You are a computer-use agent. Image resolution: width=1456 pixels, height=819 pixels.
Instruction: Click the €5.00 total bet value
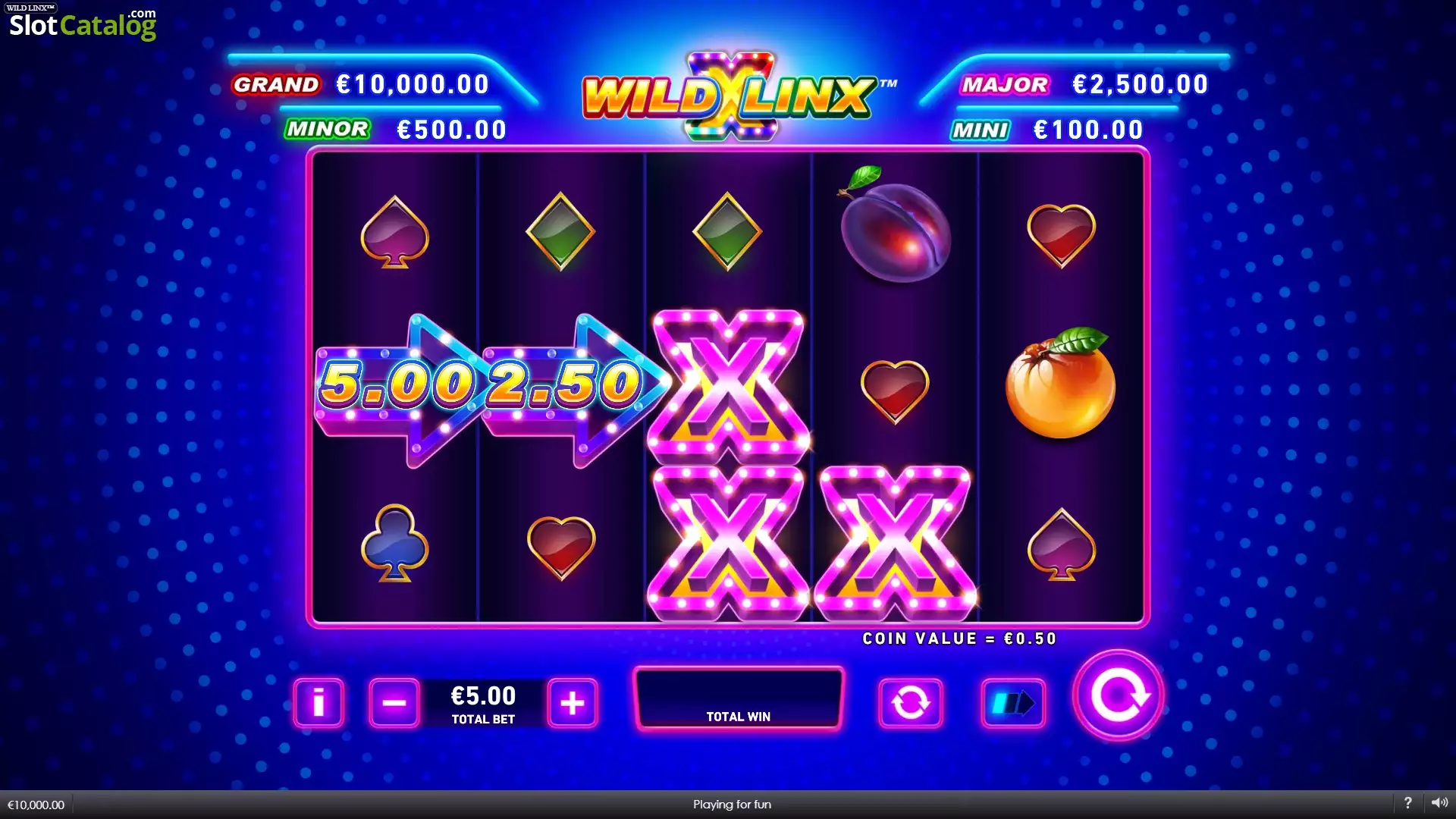[x=484, y=695]
